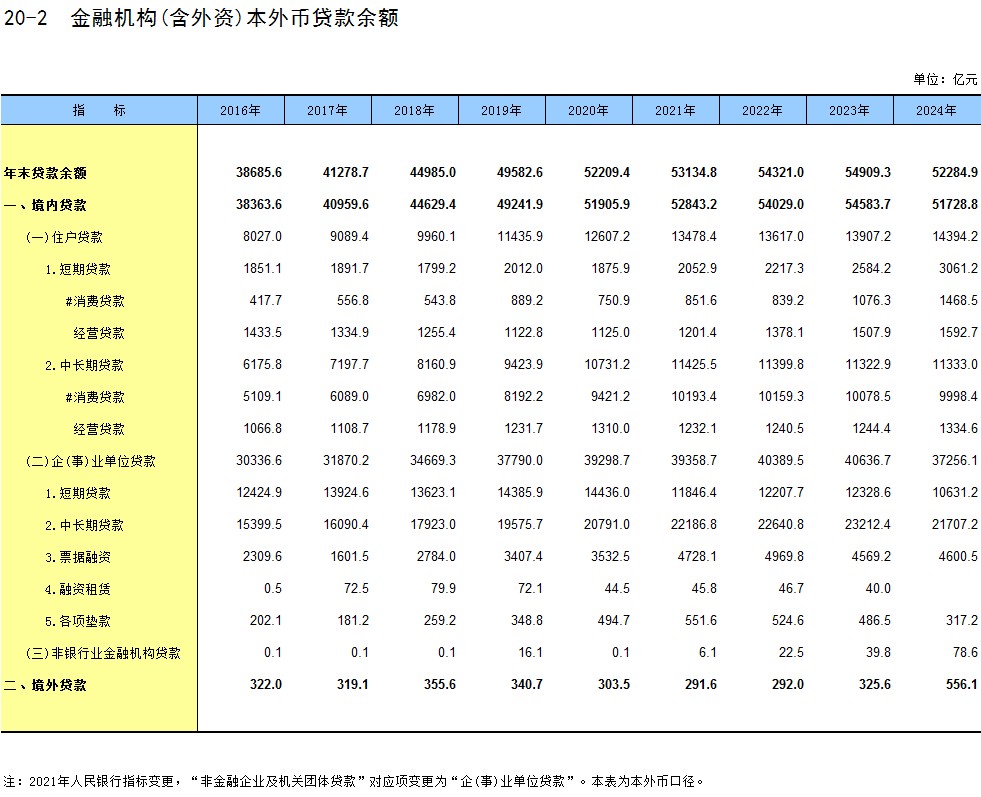Image resolution: width=981 pixels, height=797 pixels.
Task: Click the 年末贷款余额 row label
Action: [x=45, y=173]
